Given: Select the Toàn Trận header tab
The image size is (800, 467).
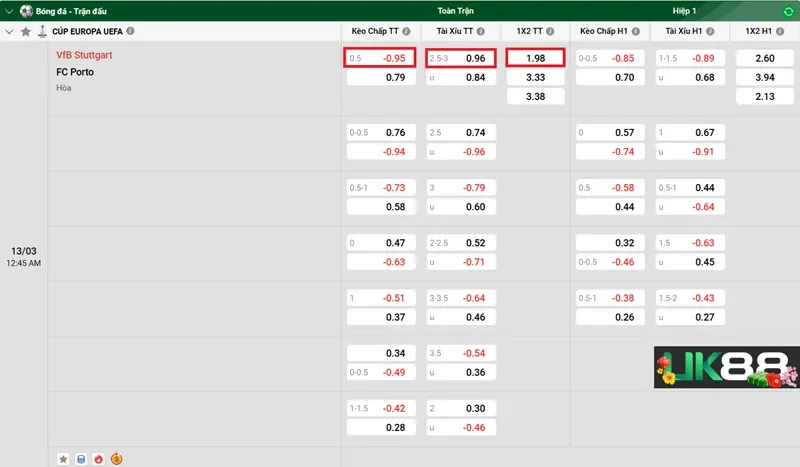Looking at the screenshot, I should pos(456,11).
